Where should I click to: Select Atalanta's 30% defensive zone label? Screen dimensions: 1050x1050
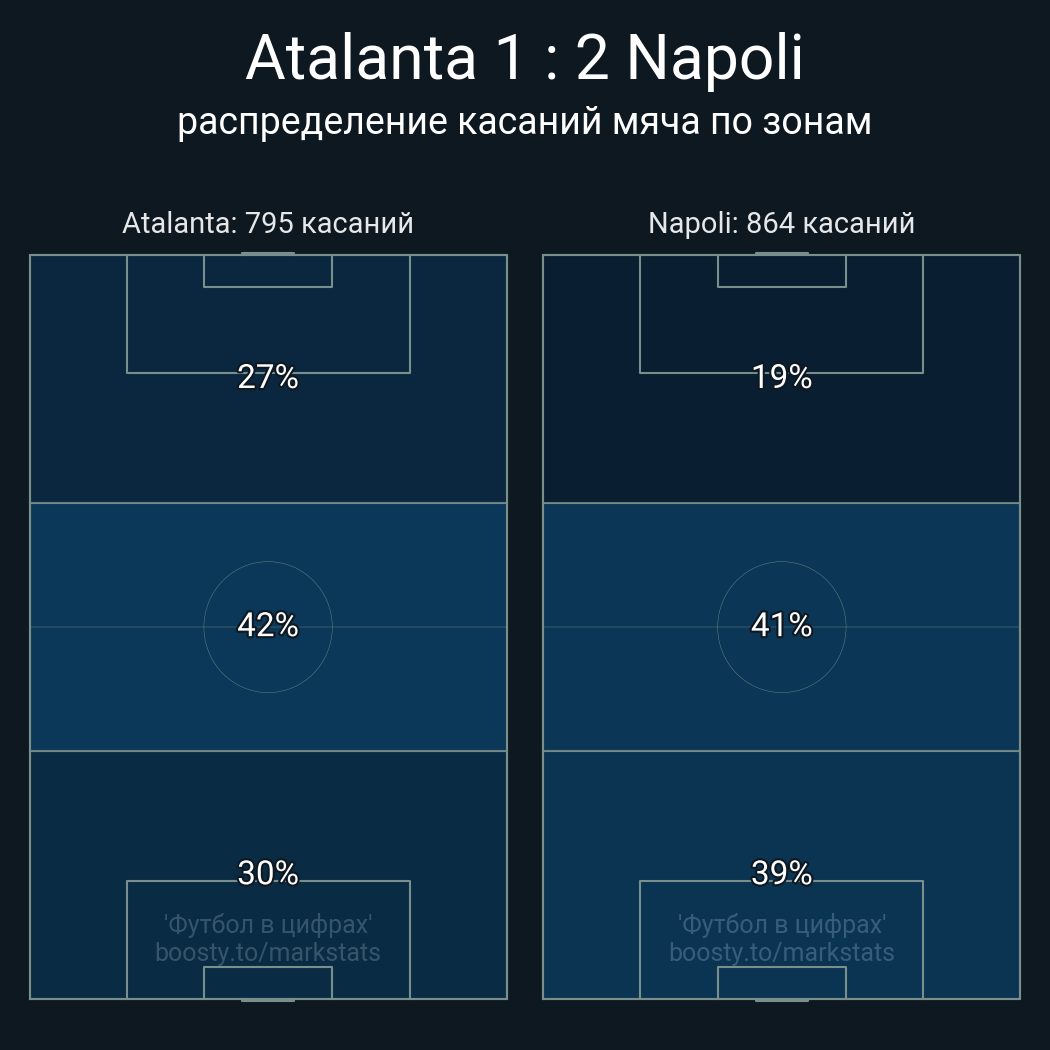(267, 873)
